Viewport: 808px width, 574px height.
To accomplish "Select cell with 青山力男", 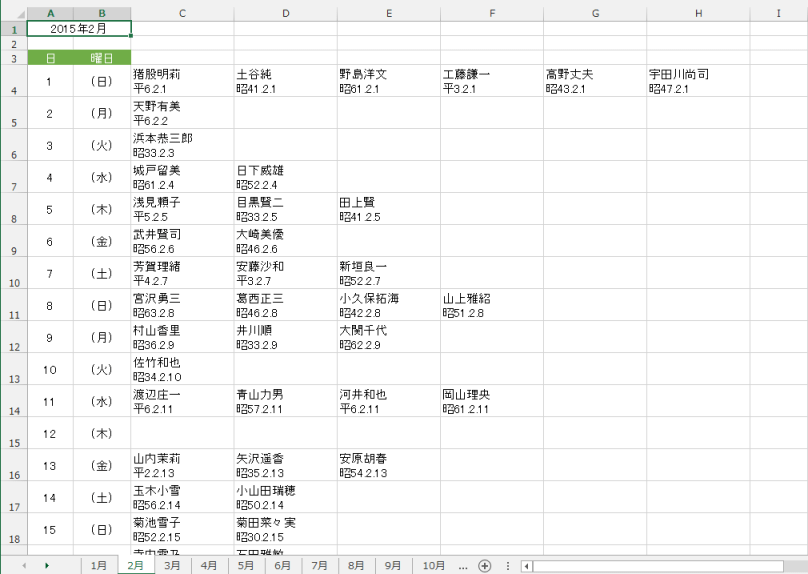I will click(x=285, y=401).
